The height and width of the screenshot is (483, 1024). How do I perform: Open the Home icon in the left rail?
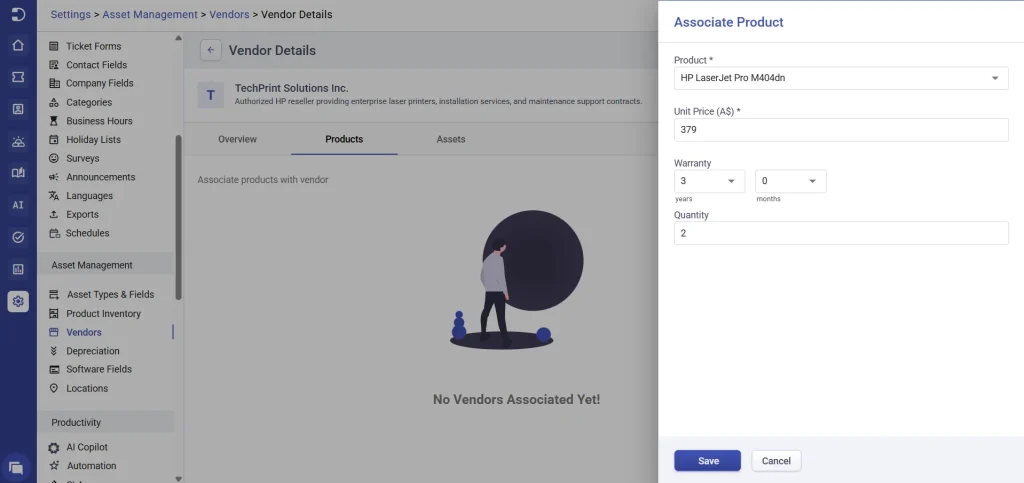18,45
